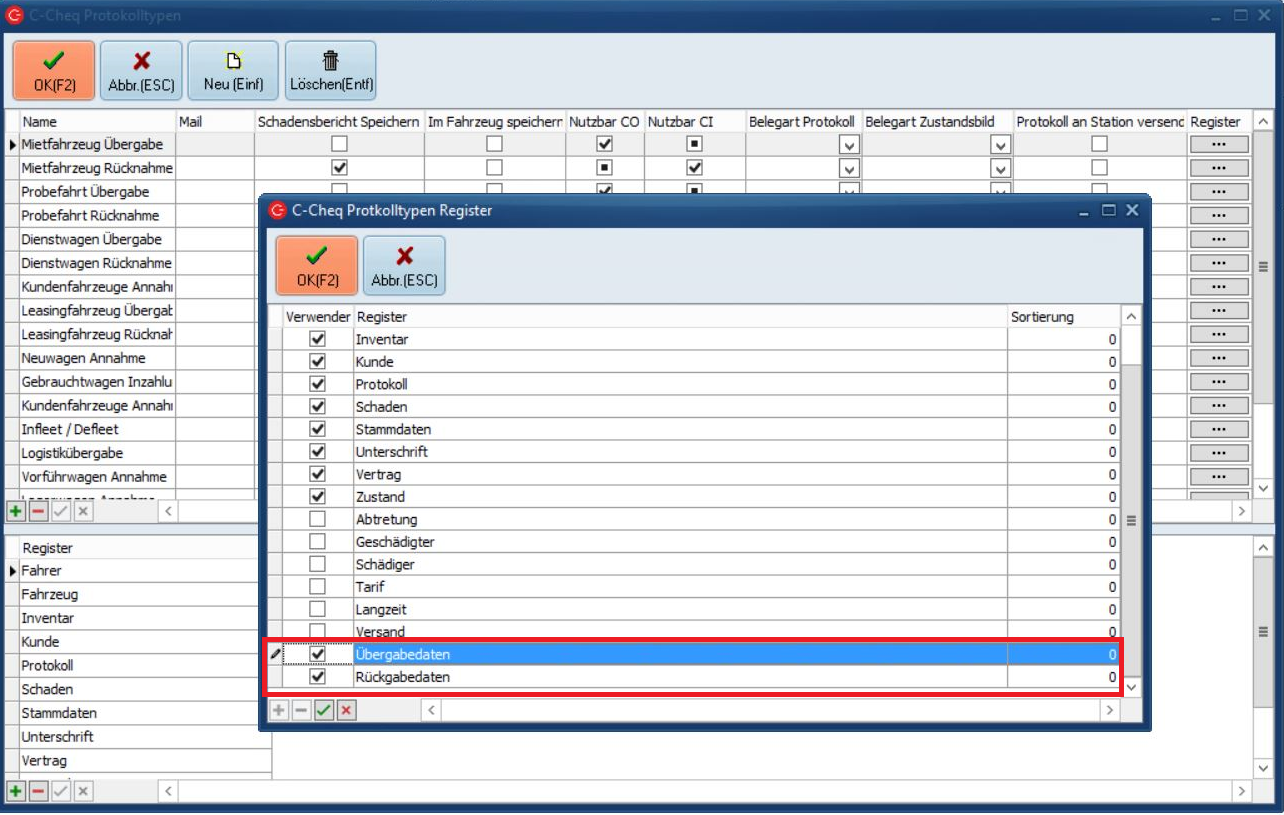The image size is (1284, 815).
Task: Enable the Abtretung register checkbox
Action: click(318, 519)
